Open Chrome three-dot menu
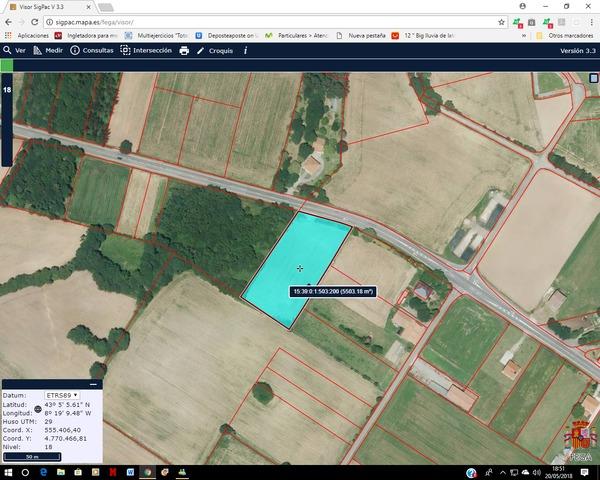This screenshot has height=480, width=600. (590, 21)
